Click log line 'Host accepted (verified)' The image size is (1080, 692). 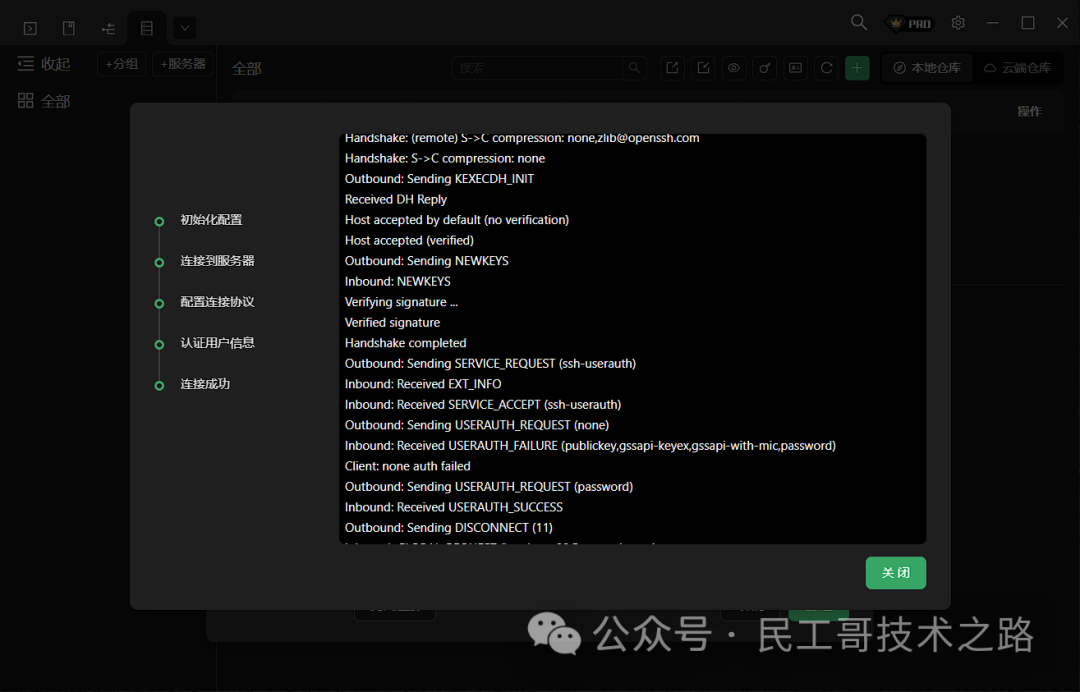click(409, 240)
